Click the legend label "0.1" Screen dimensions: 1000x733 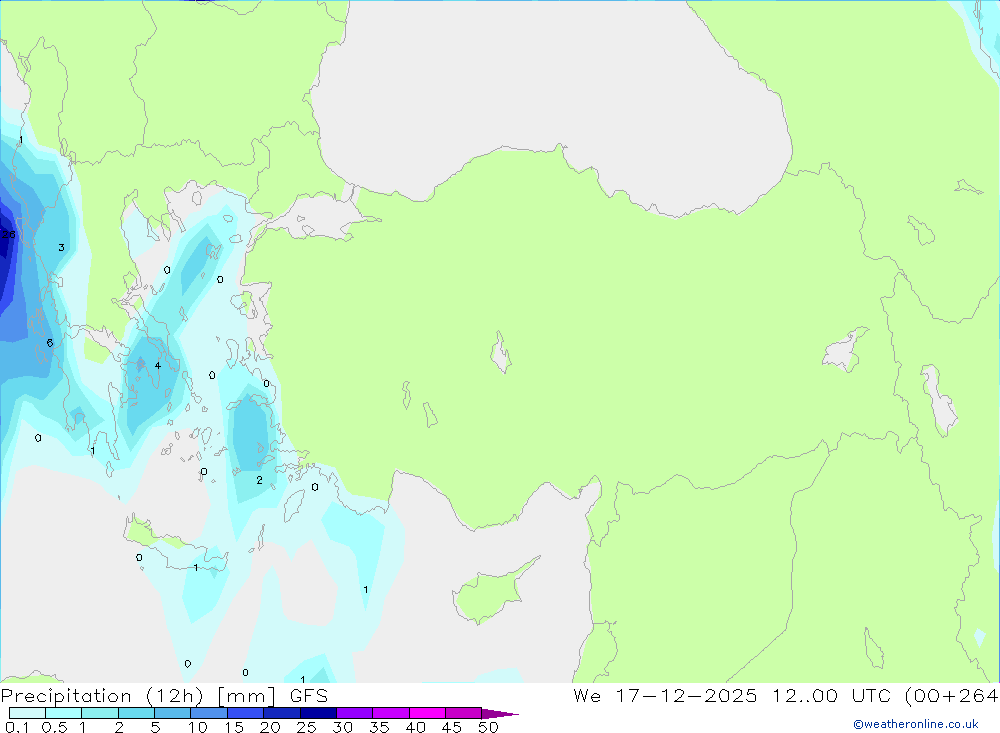(x=17, y=727)
